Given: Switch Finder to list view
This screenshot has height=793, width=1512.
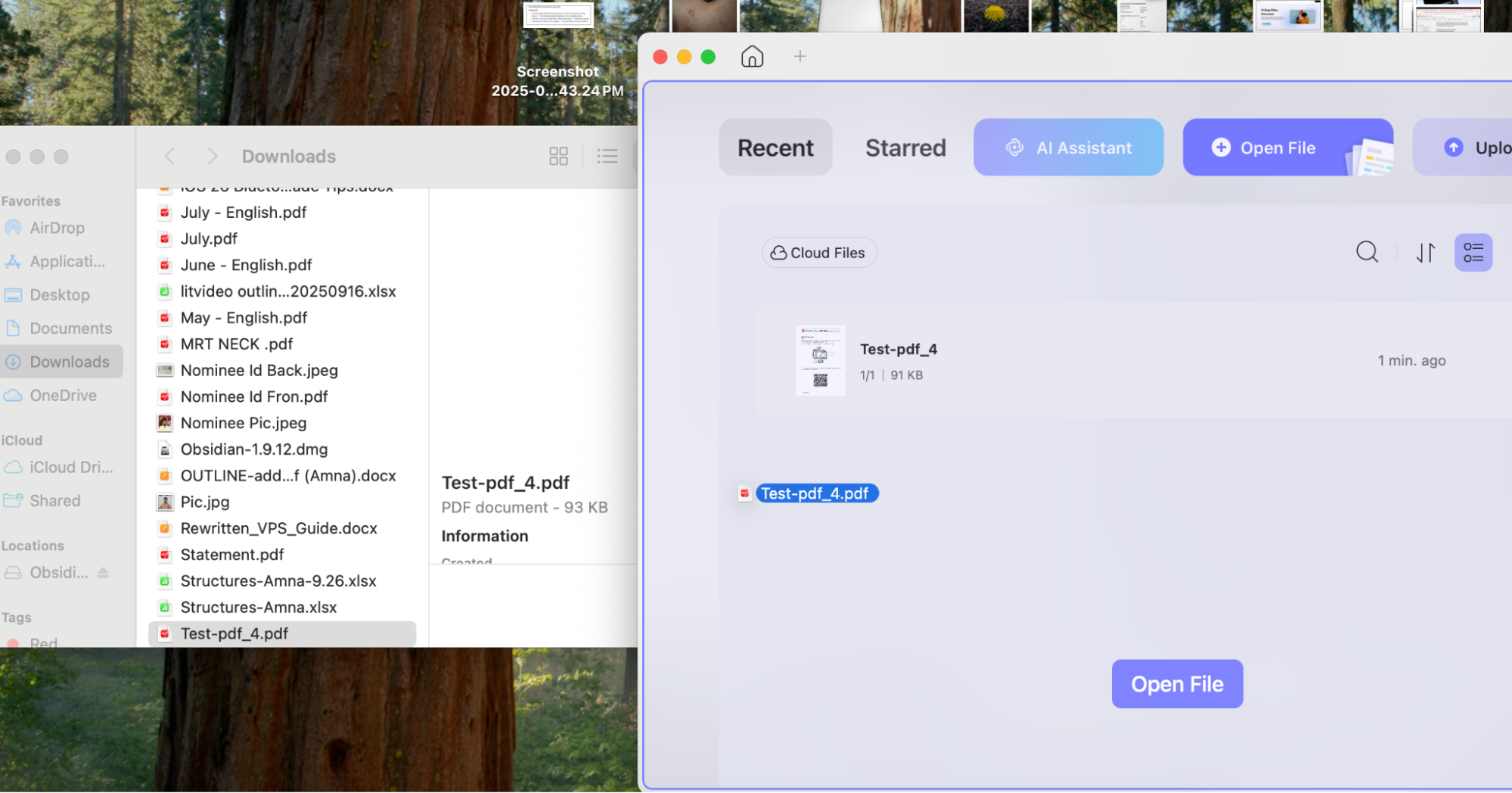Looking at the screenshot, I should pyautogui.click(x=607, y=156).
